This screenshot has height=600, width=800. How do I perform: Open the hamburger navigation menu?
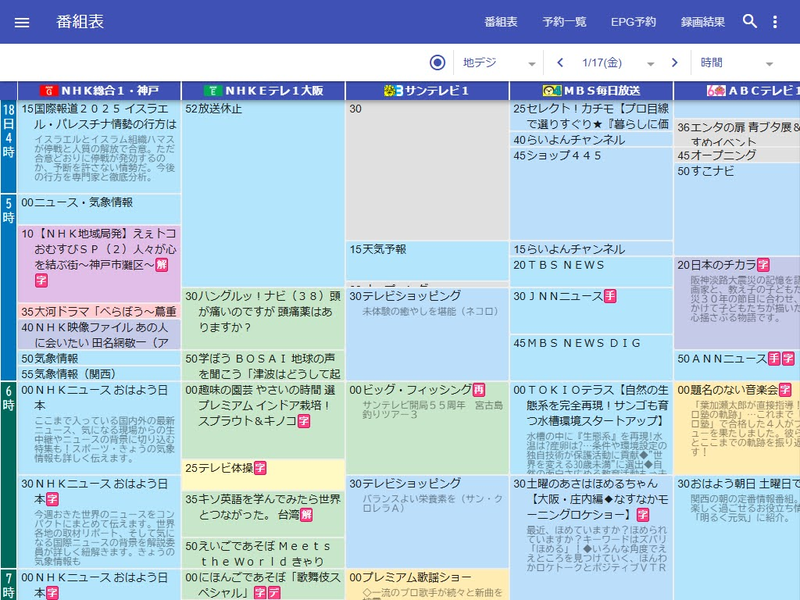(23, 22)
